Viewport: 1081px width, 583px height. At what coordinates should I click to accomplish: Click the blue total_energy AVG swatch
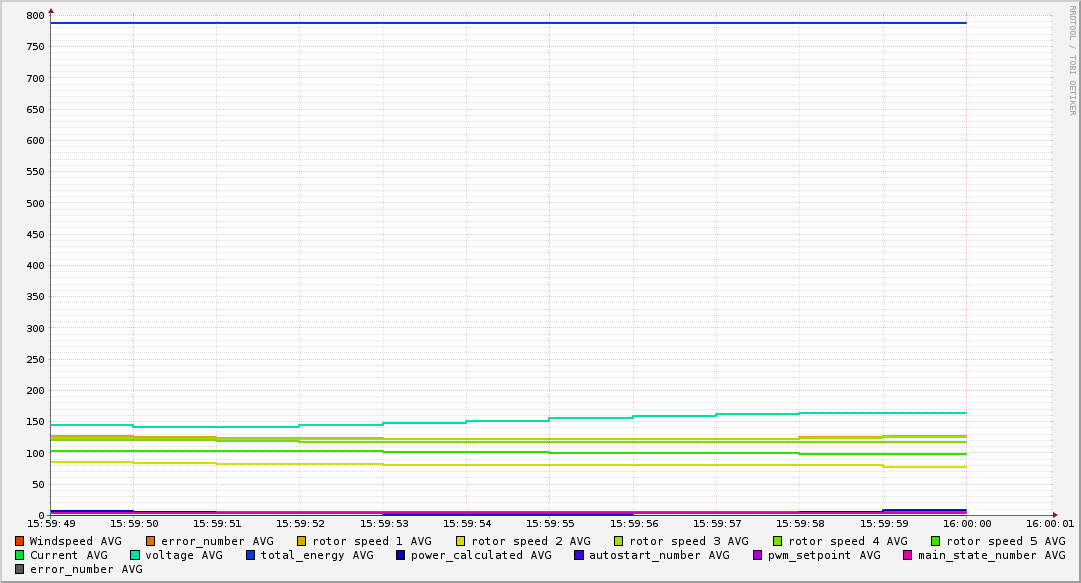(251, 555)
